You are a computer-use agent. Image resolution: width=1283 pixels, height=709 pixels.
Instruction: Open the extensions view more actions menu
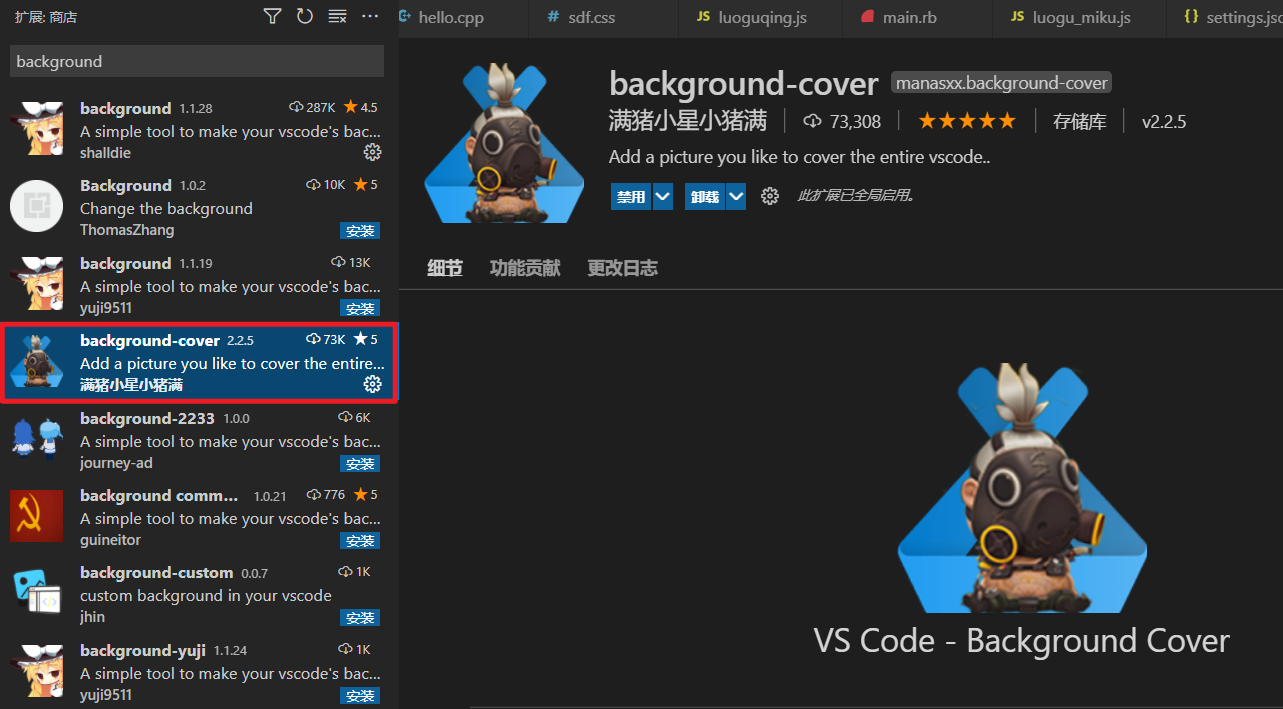pos(370,16)
